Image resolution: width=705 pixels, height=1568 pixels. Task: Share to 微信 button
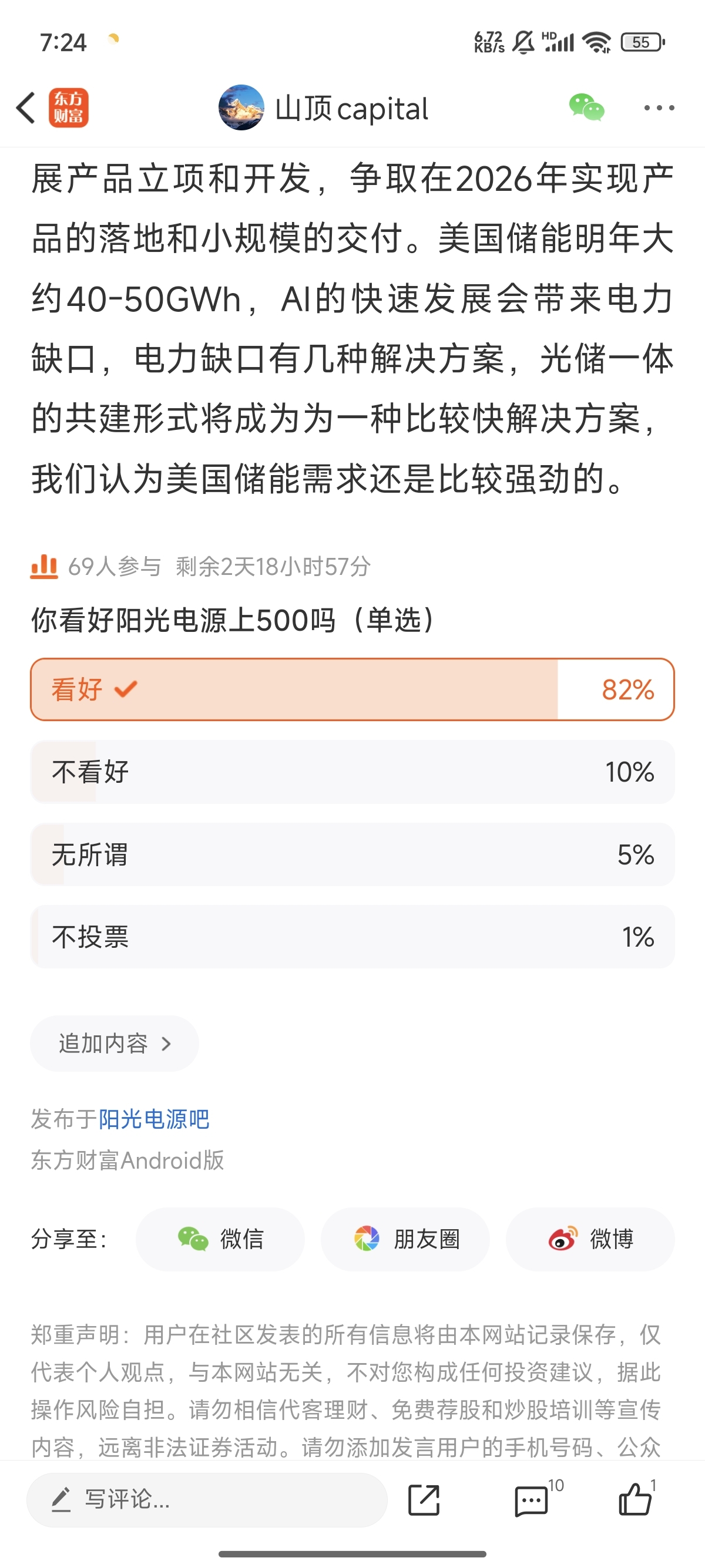(220, 1239)
